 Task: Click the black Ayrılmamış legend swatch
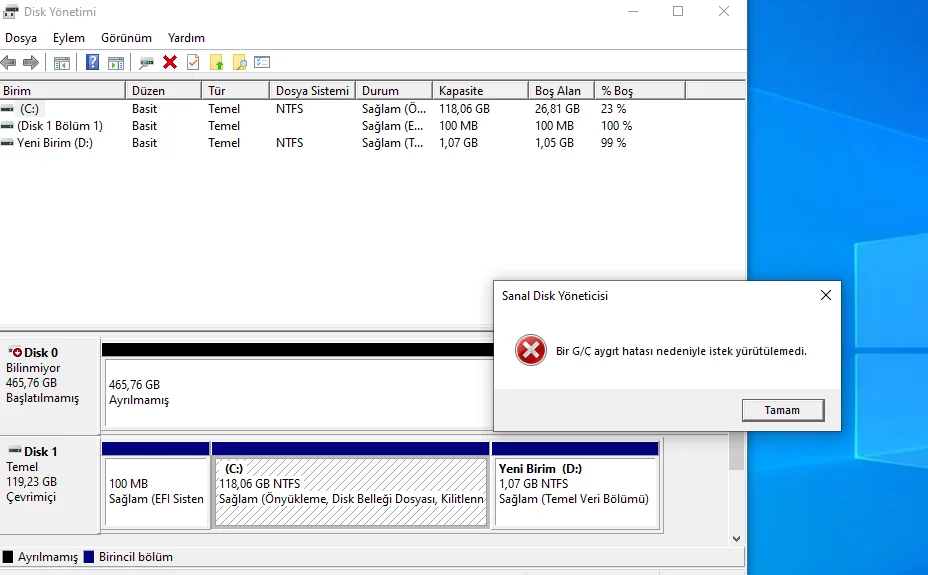click(x=8, y=557)
